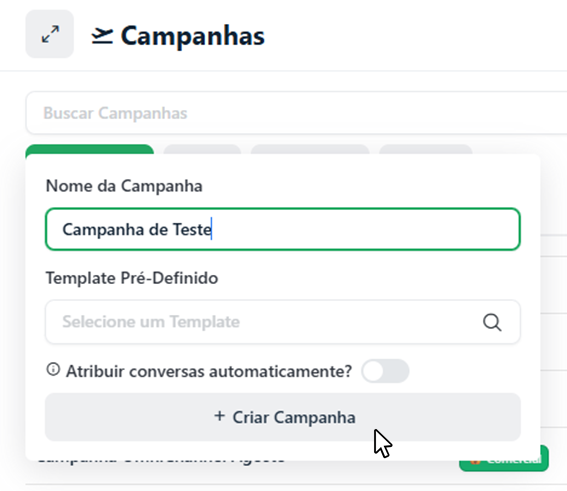This screenshot has height=491, width=567.
Task: Click the expand arrows icon beside Campanhas
Action: 50,34
